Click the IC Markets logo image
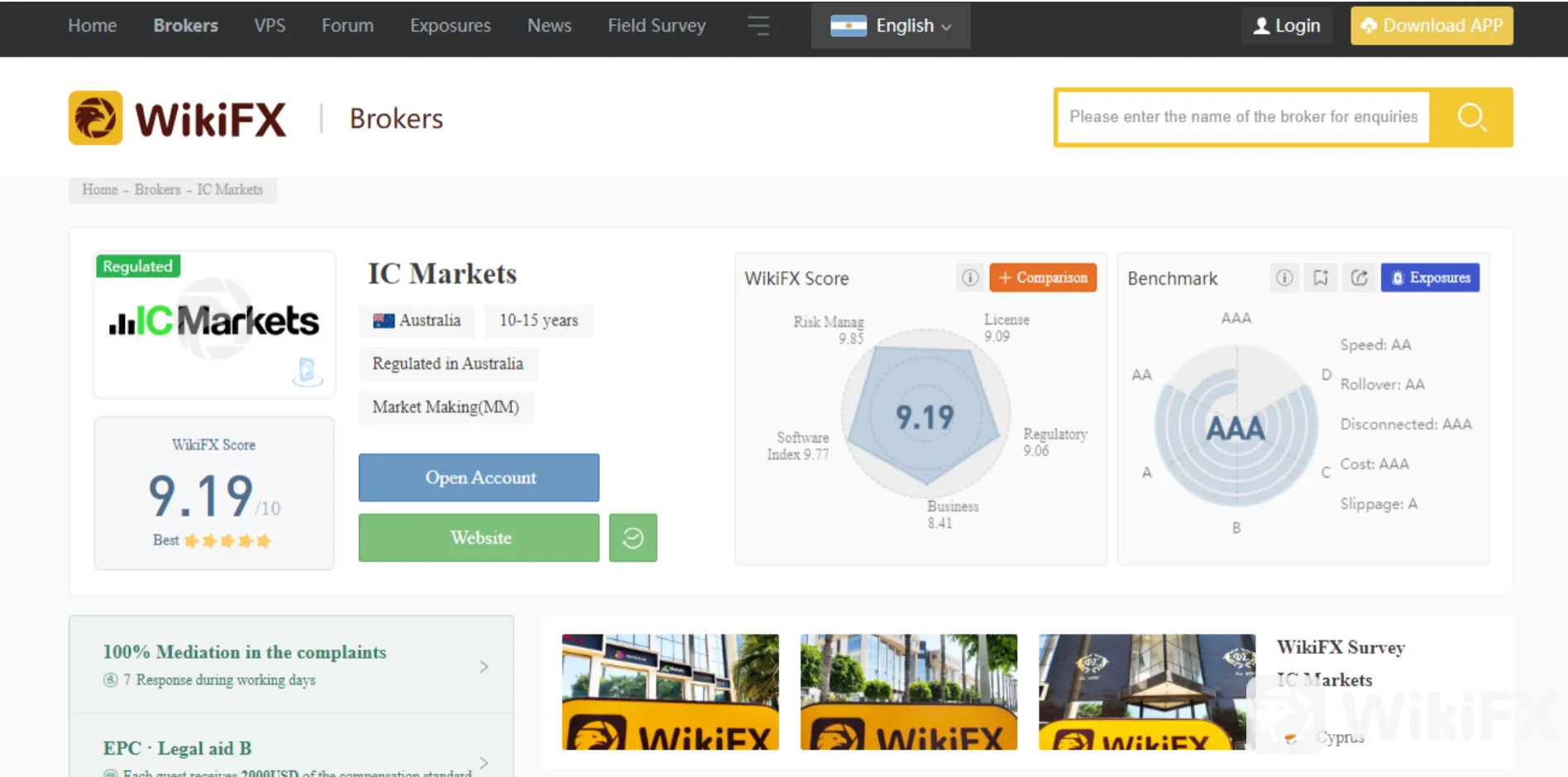 click(x=214, y=321)
